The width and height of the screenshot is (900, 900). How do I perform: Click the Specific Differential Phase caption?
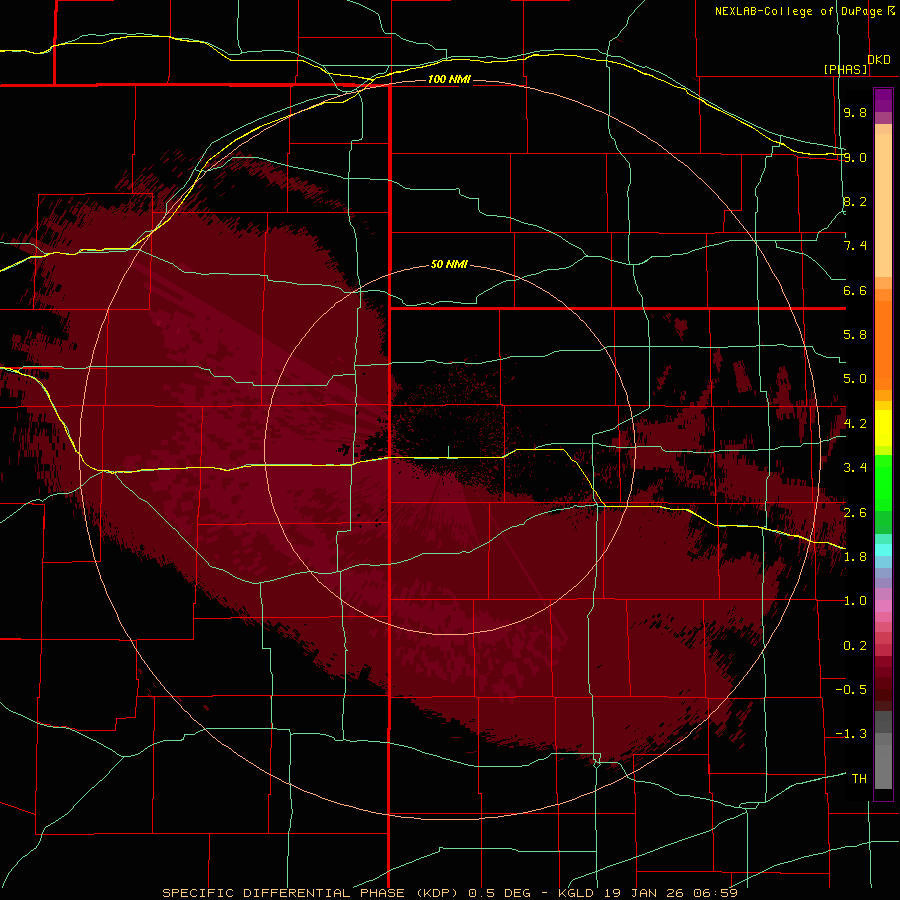click(x=450, y=893)
